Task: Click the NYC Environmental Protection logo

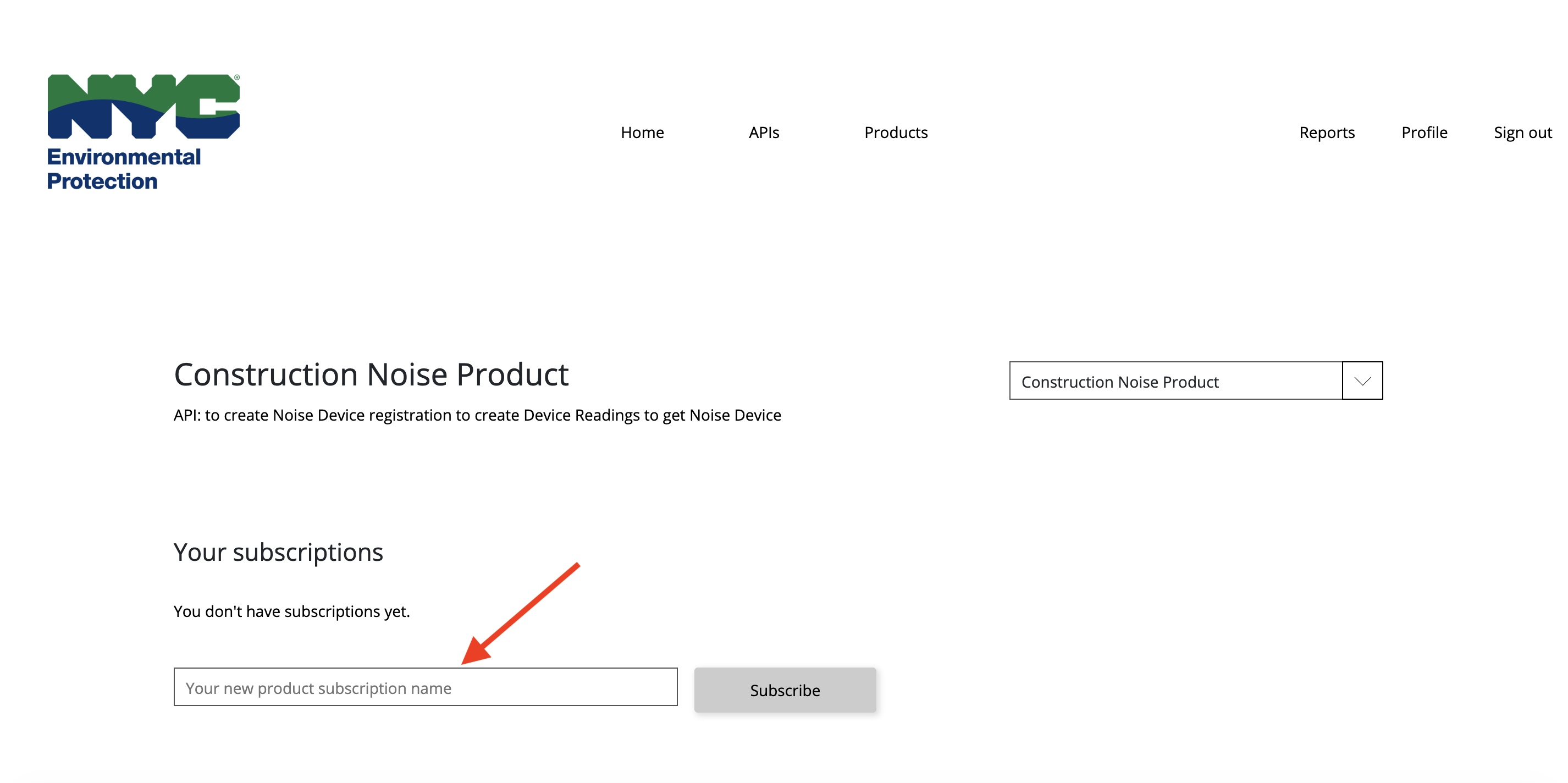Action: [142, 129]
